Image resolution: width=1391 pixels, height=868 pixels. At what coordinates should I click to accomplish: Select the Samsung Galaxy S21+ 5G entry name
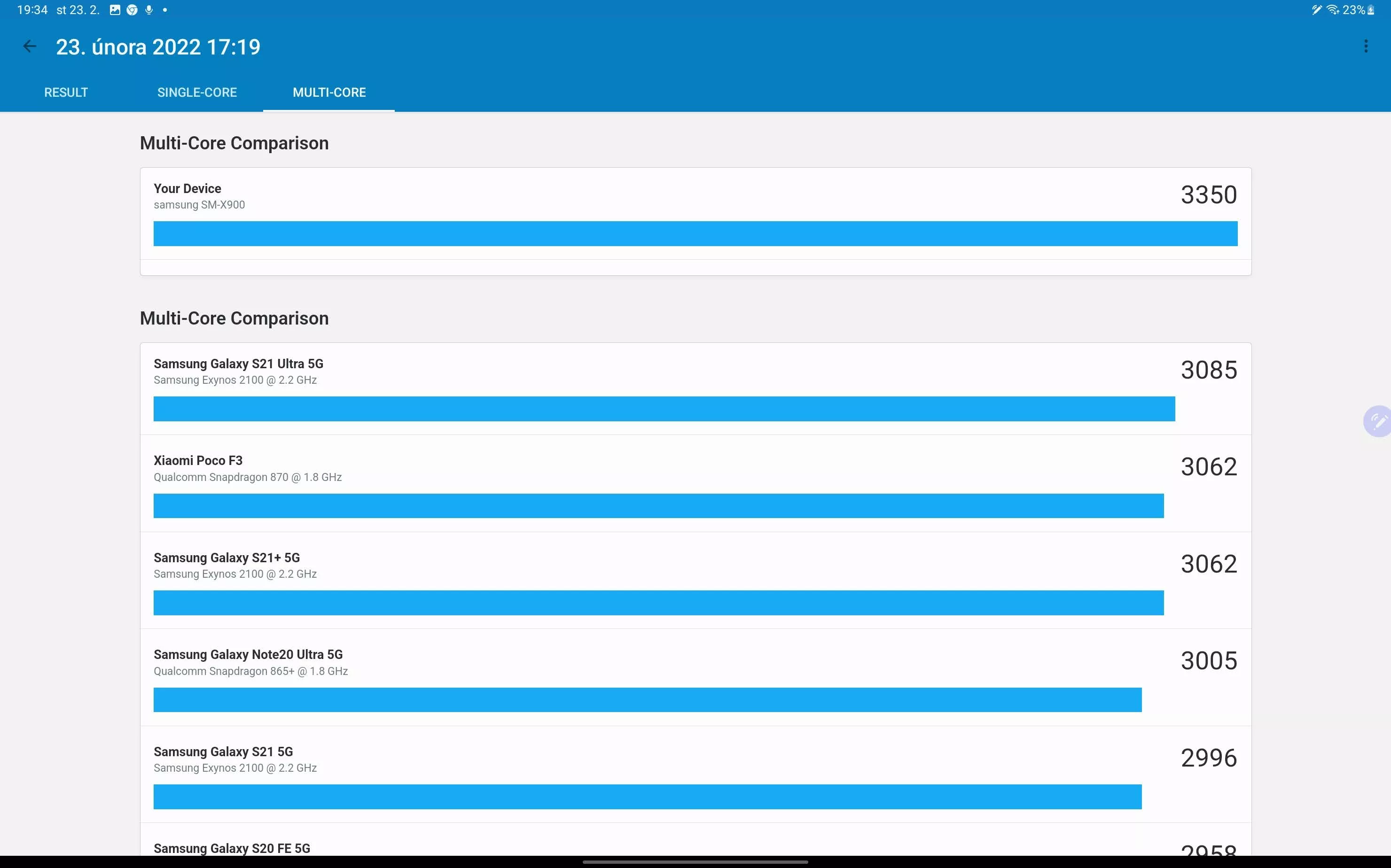pos(227,558)
